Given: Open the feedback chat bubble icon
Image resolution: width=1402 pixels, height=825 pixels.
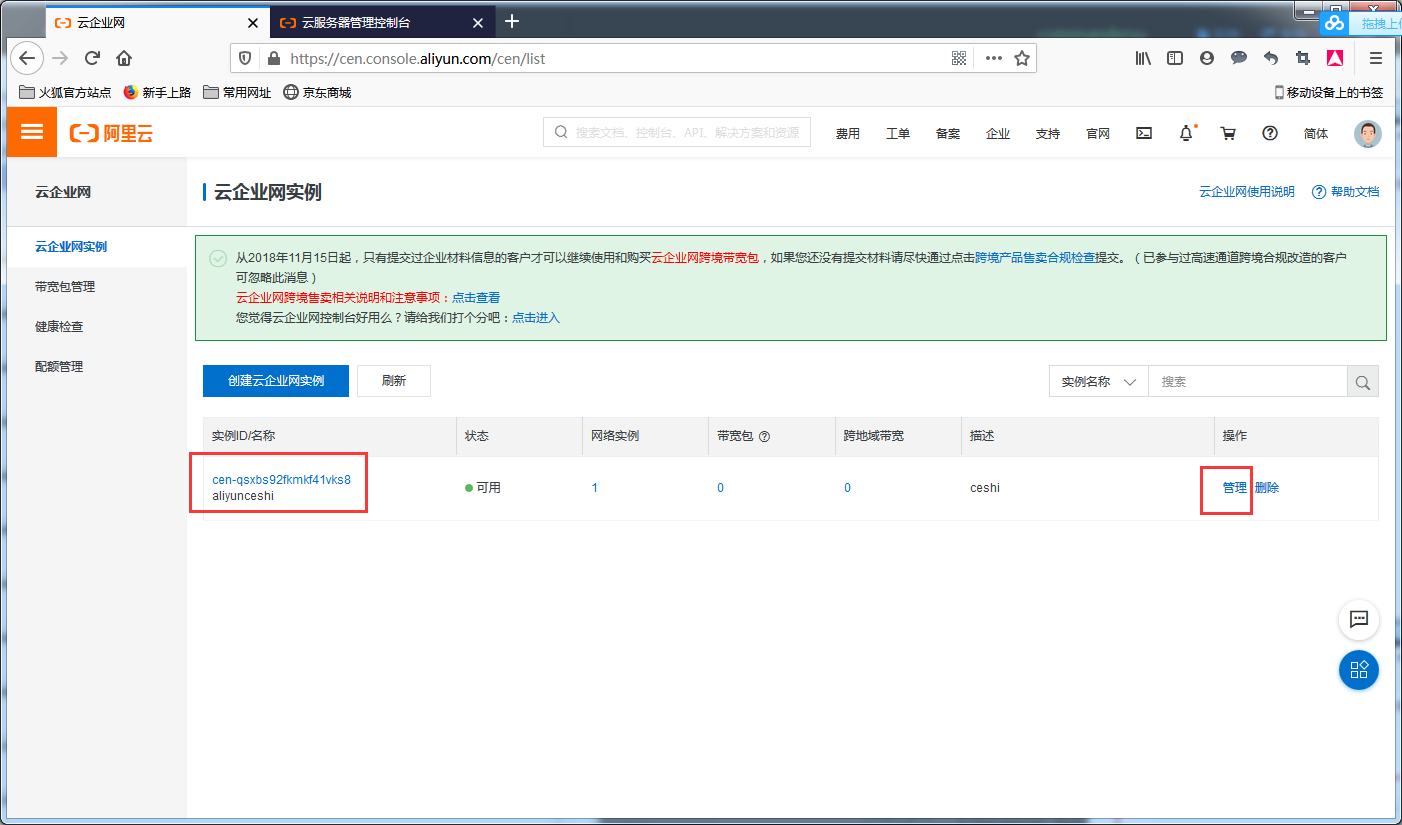Looking at the screenshot, I should [1358, 619].
